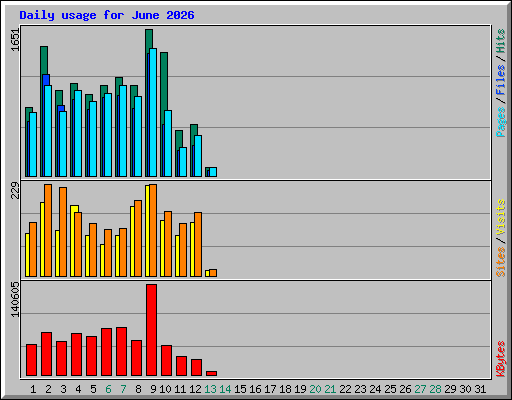Click green weekend day label 6
Image resolution: width=512 pixels, height=400 pixels.
pos(108,389)
